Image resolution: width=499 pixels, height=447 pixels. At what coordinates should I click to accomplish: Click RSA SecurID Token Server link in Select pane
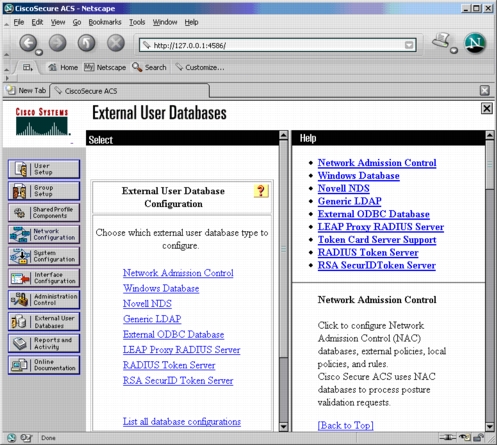point(178,381)
